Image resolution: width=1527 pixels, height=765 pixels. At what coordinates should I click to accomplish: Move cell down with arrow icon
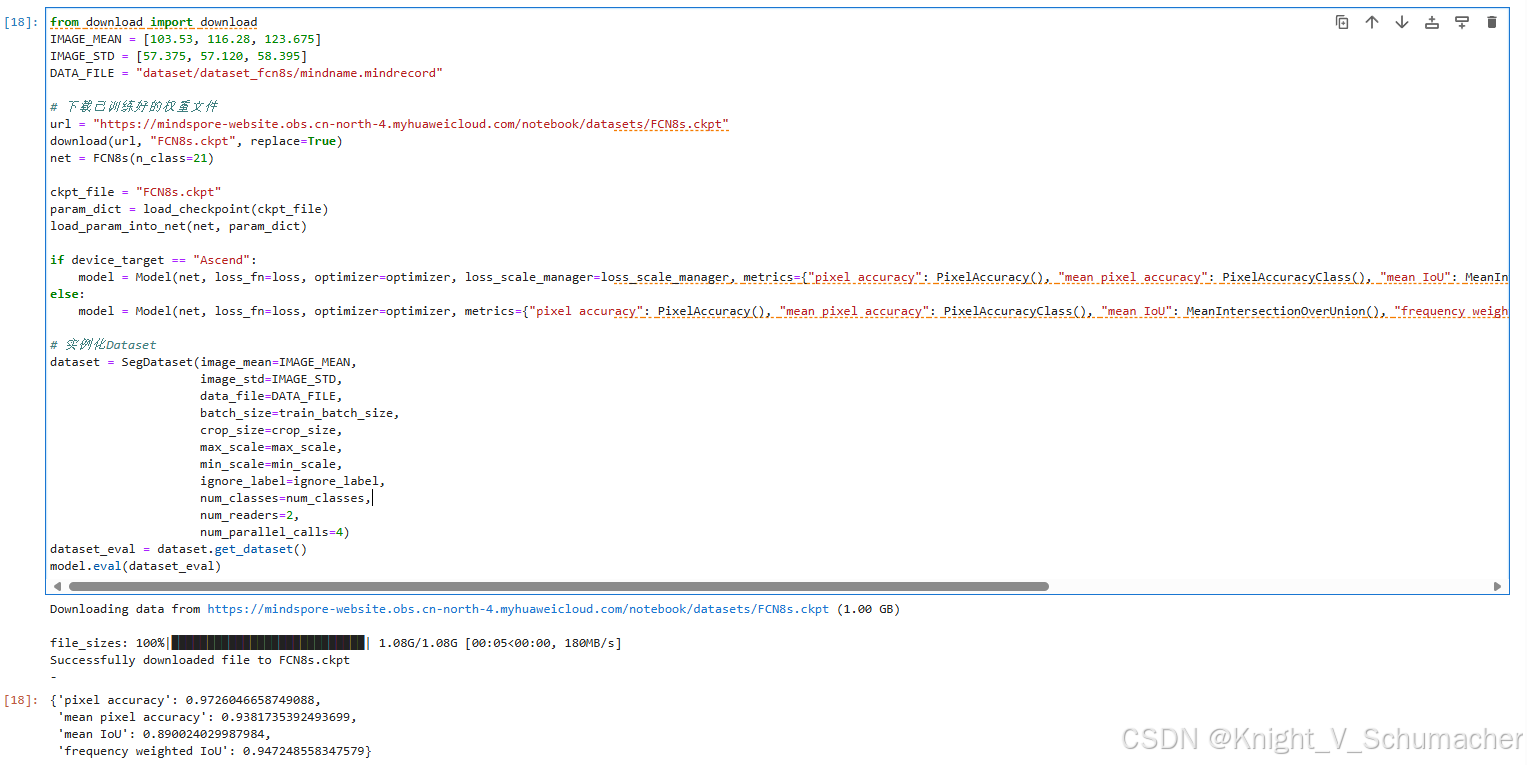tap(1402, 22)
